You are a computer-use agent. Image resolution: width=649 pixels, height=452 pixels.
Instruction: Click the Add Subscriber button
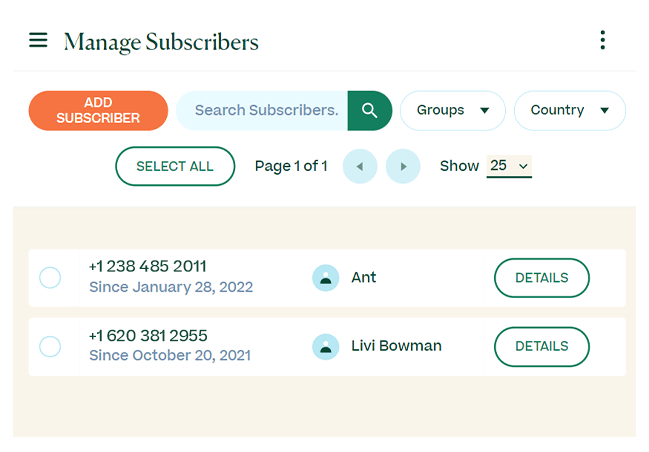click(98, 111)
